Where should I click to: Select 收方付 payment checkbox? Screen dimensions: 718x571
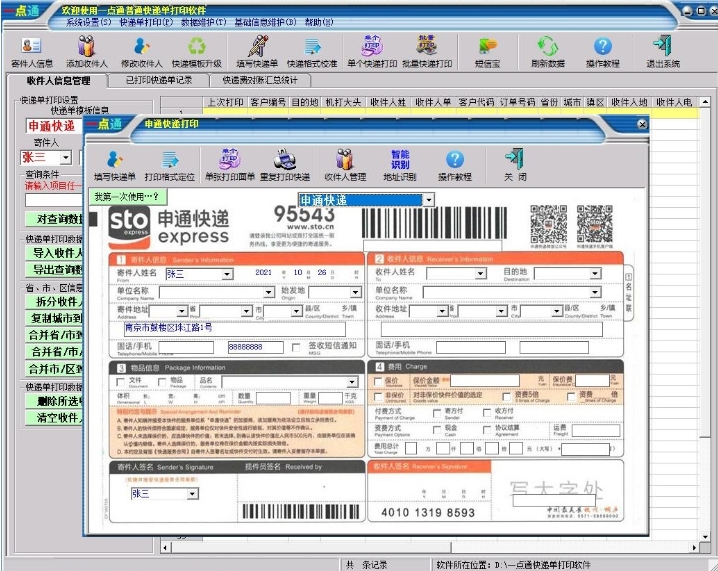tap(487, 413)
